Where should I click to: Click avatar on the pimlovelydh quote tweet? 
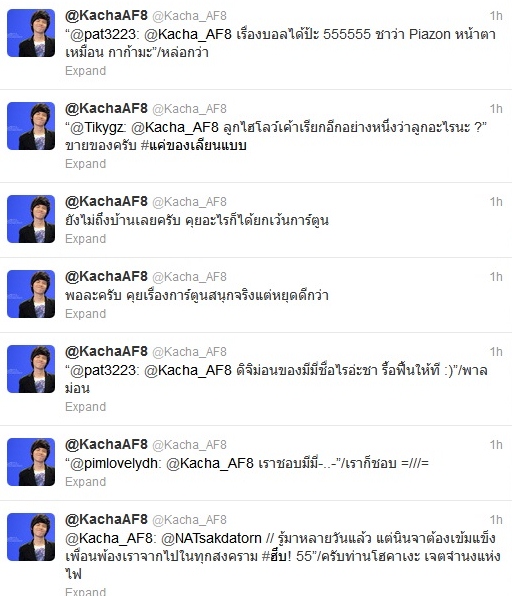click(31, 462)
